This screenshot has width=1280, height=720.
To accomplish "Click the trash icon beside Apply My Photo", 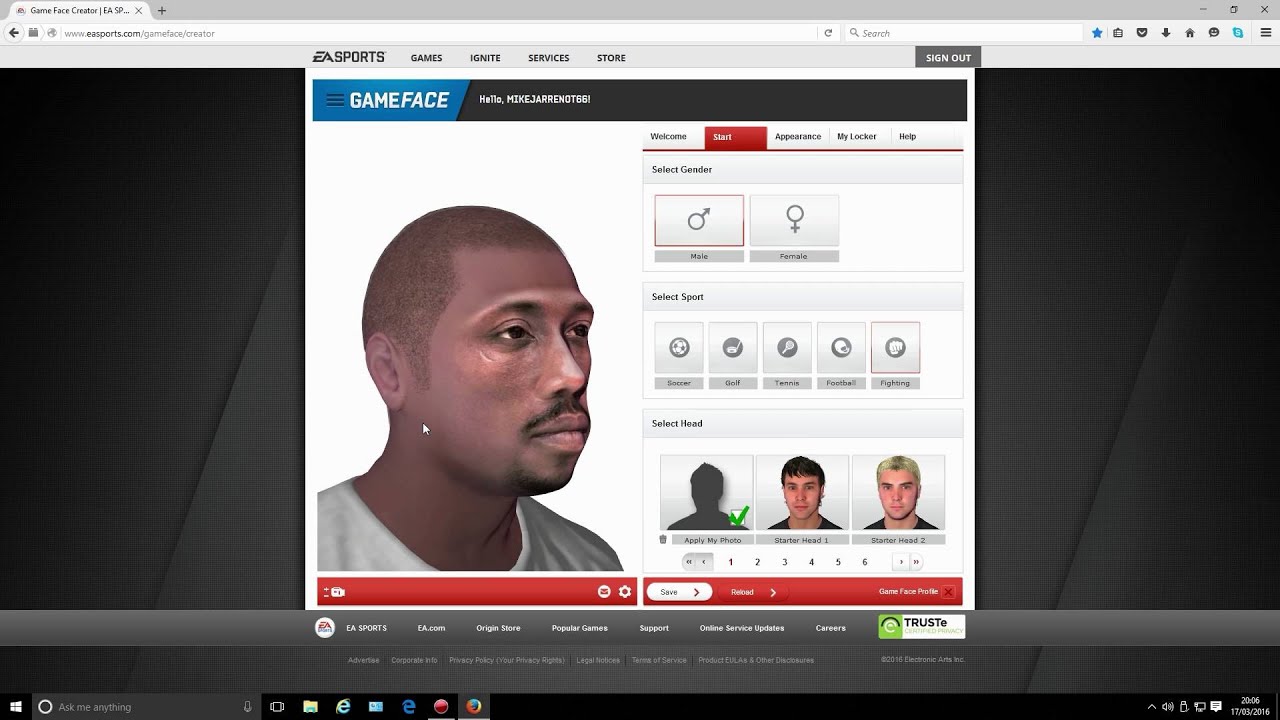I will point(663,540).
